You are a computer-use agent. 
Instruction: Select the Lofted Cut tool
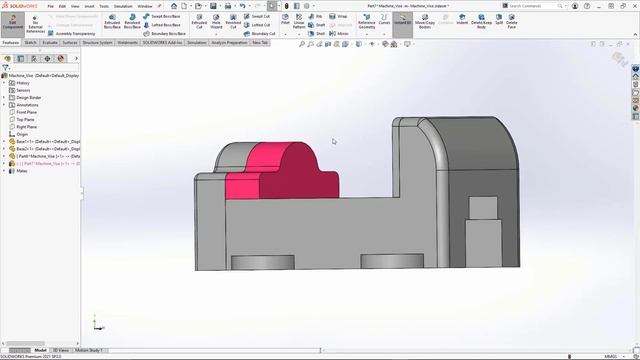[257, 25]
